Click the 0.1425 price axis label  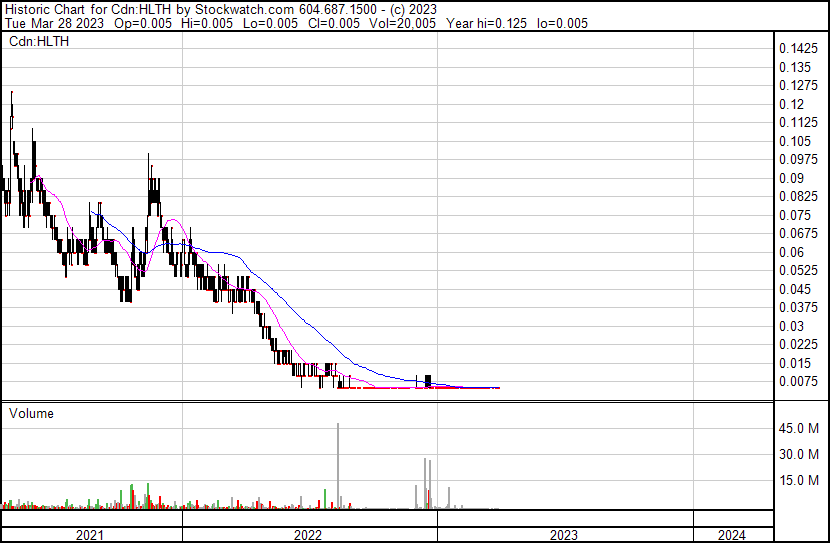coord(799,49)
